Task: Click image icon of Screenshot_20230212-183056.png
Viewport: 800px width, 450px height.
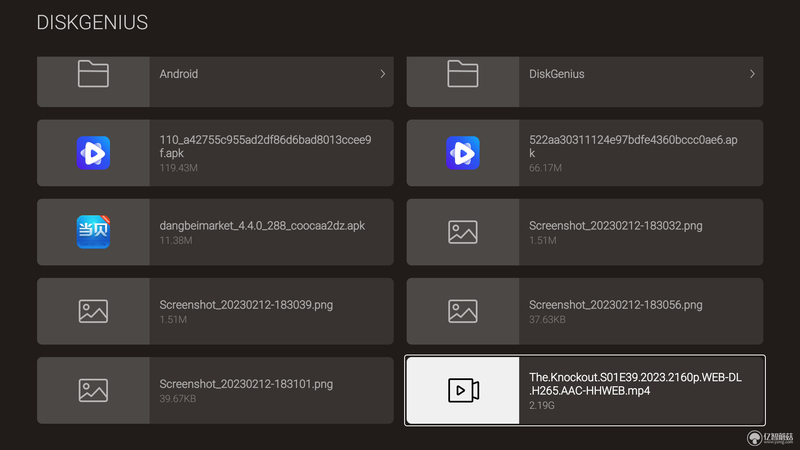Action: point(463,311)
